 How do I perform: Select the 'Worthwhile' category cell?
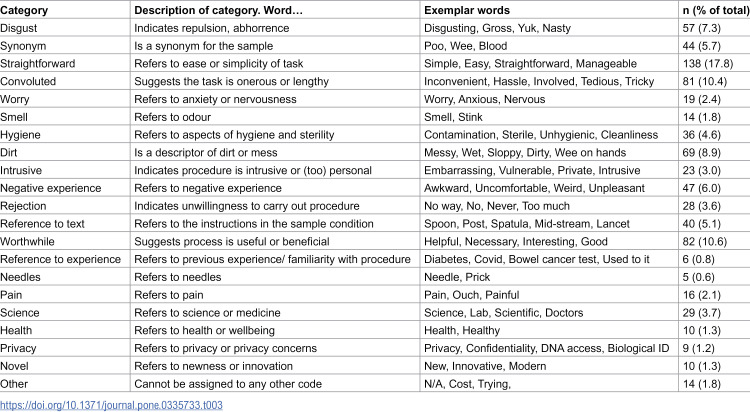(27, 242)
